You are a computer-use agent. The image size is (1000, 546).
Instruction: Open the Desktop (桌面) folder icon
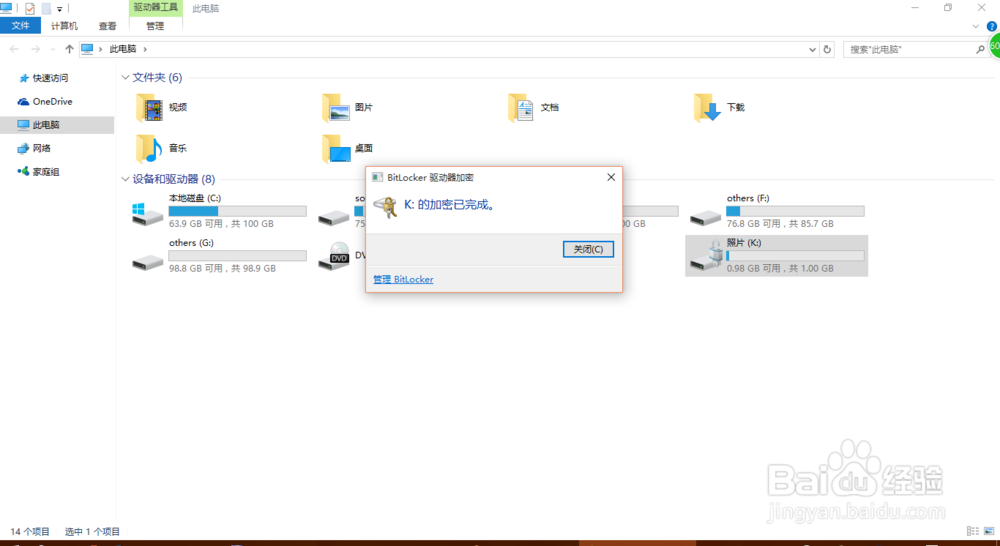[x=336, y=148]
